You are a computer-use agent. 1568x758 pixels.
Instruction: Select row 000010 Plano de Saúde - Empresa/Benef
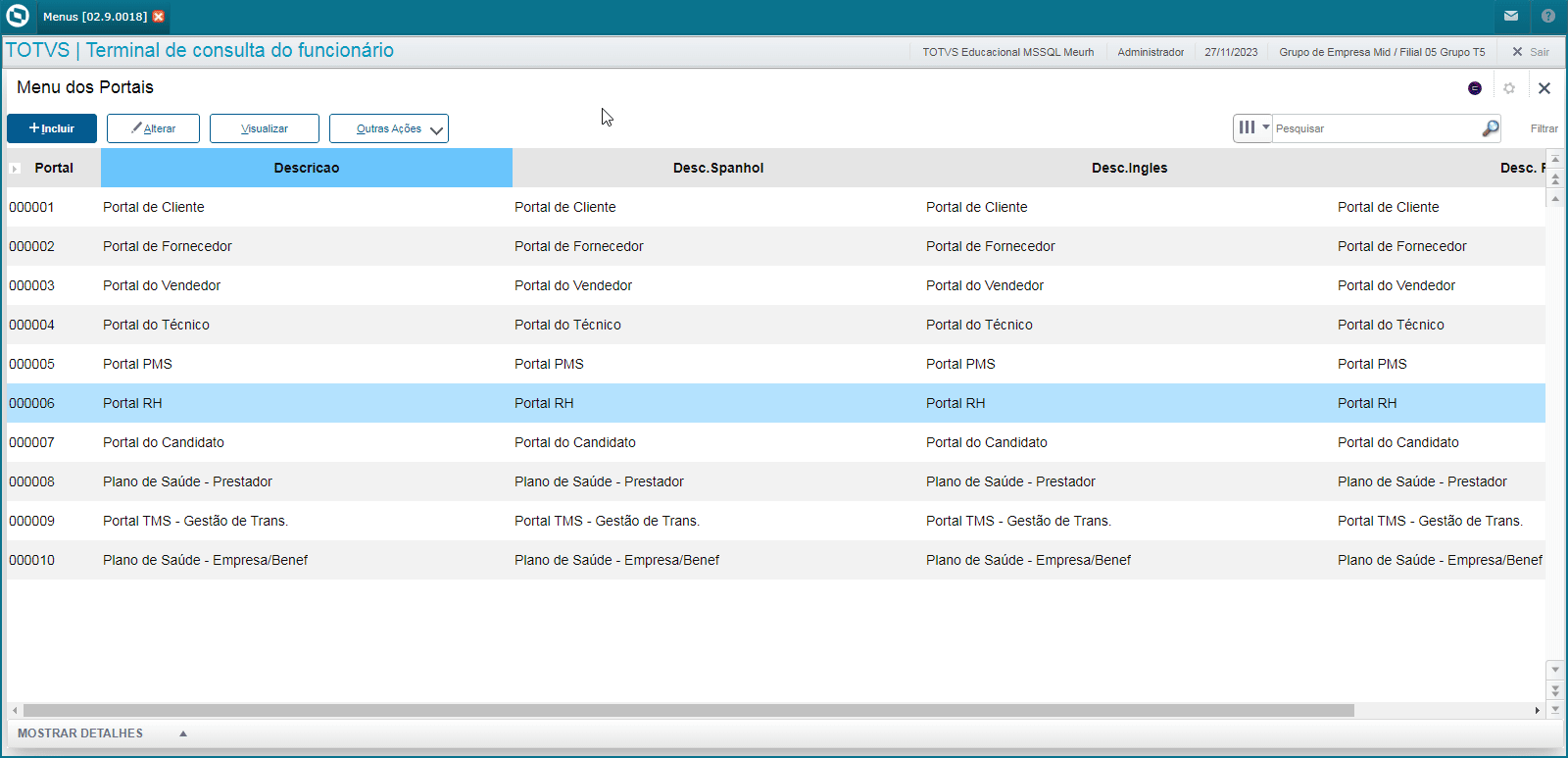776,560
